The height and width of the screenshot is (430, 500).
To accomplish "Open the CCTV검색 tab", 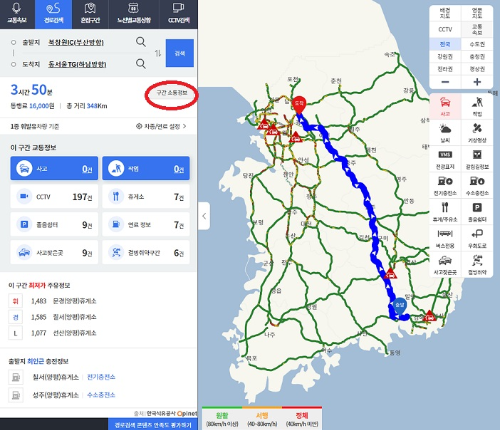I will (x=179, y=14).
